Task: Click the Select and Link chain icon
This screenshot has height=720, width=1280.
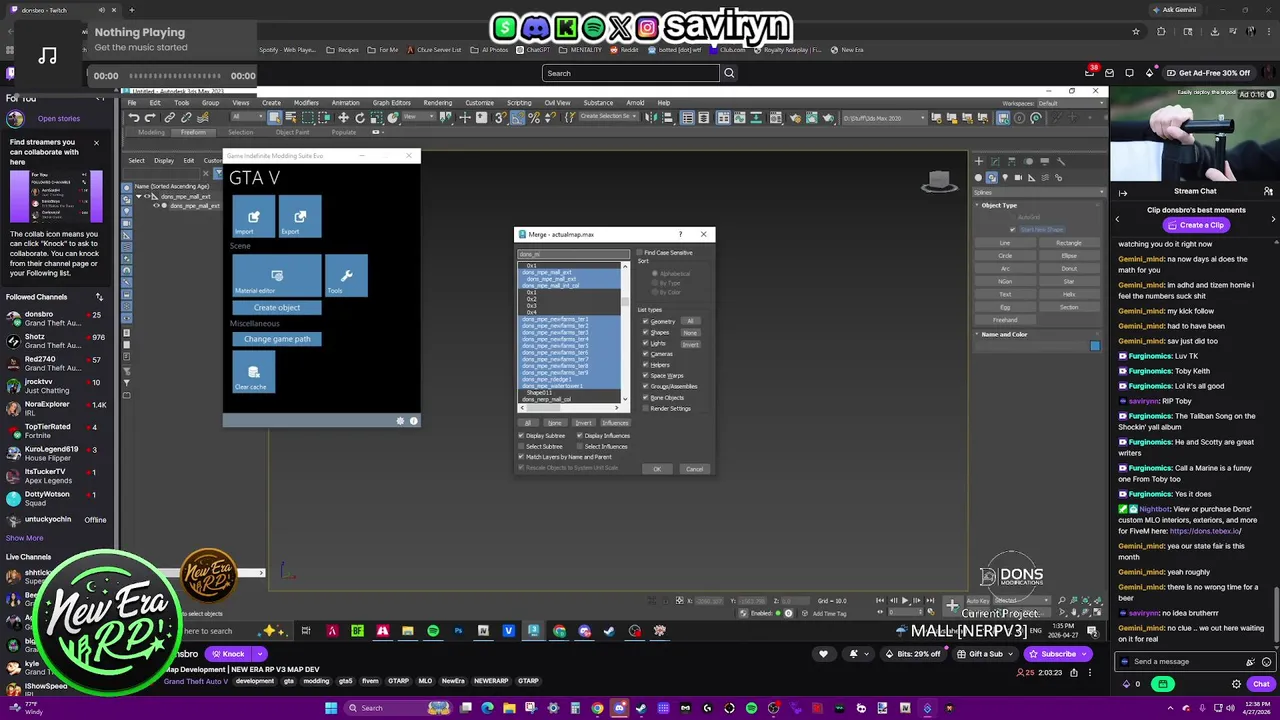Action: tap(169, 118)
